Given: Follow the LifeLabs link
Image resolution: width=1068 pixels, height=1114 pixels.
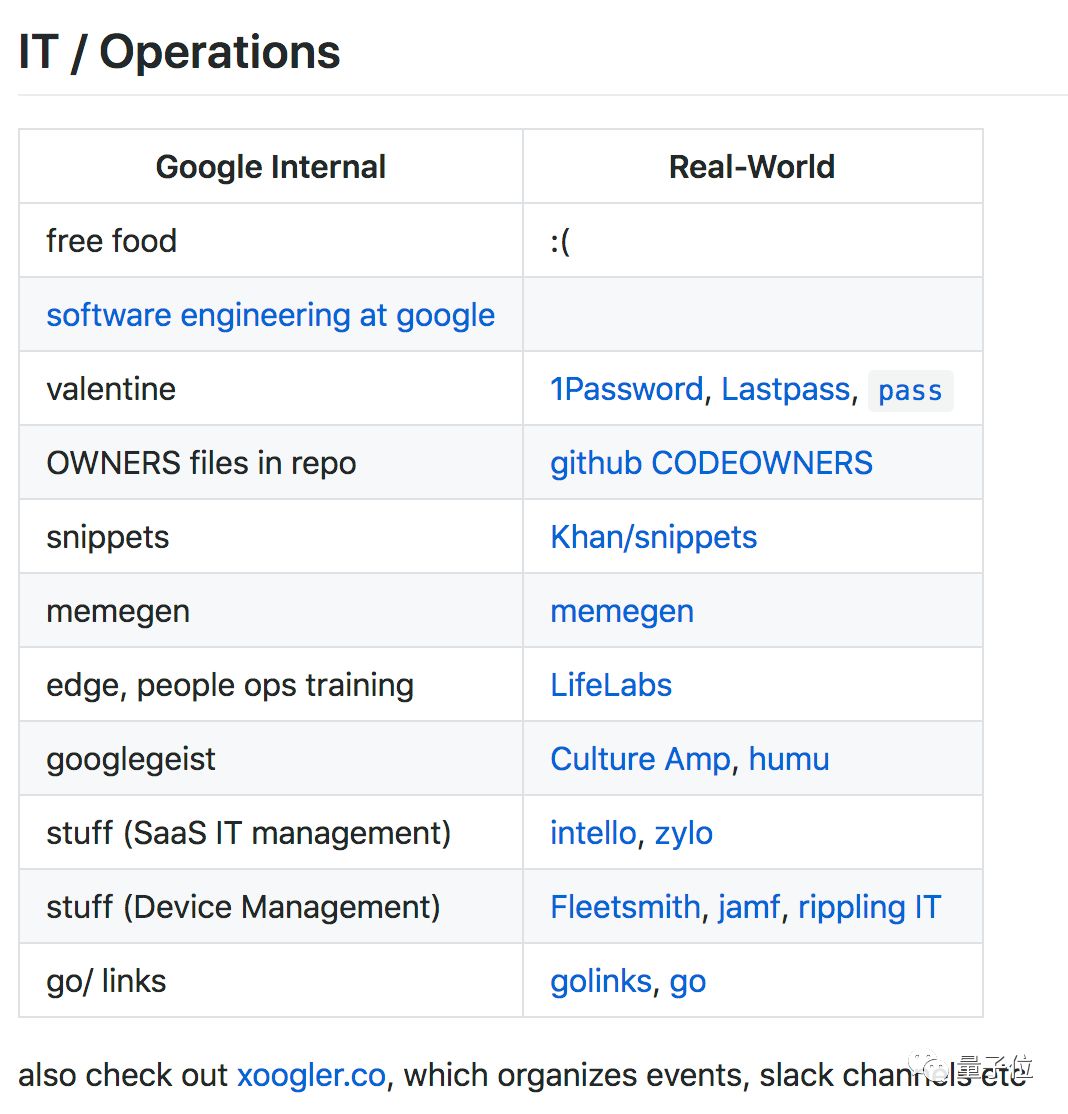Looking at the screenshot, I should (x=611, y=686).
